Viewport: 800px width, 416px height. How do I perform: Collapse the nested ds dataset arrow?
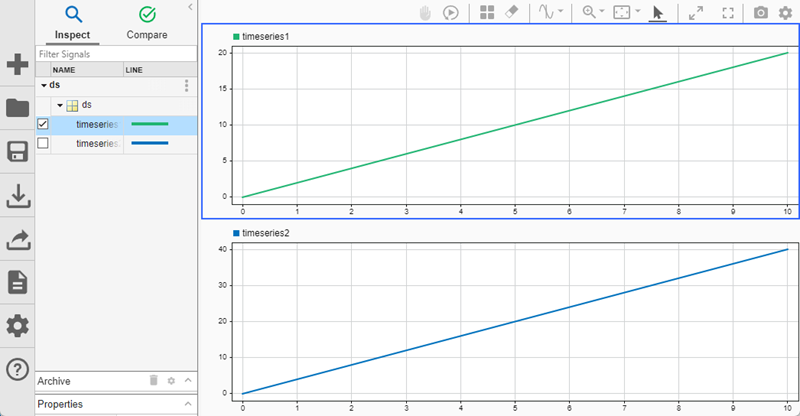click(x=60, y=105)
